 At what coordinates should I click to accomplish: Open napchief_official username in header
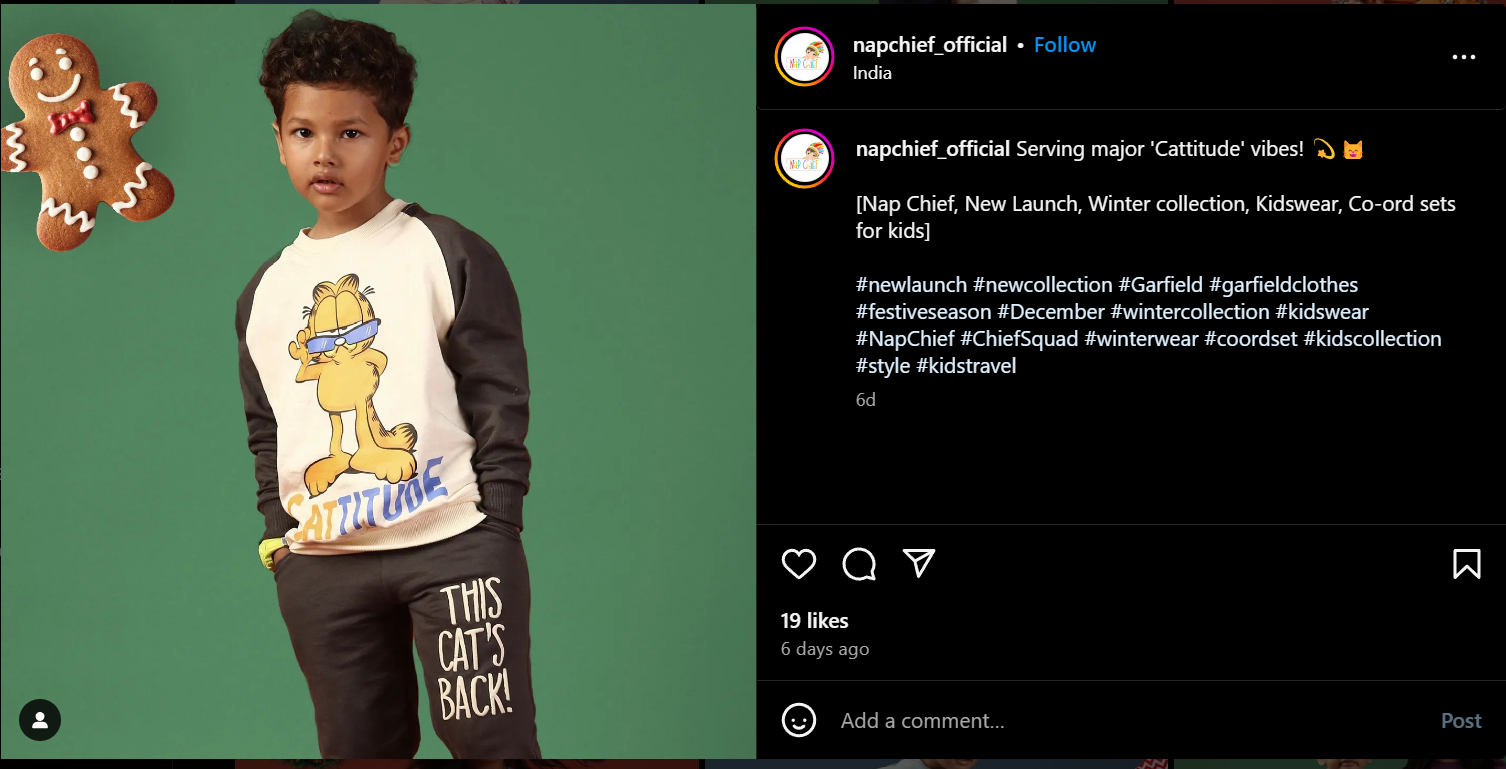[929, 45]
